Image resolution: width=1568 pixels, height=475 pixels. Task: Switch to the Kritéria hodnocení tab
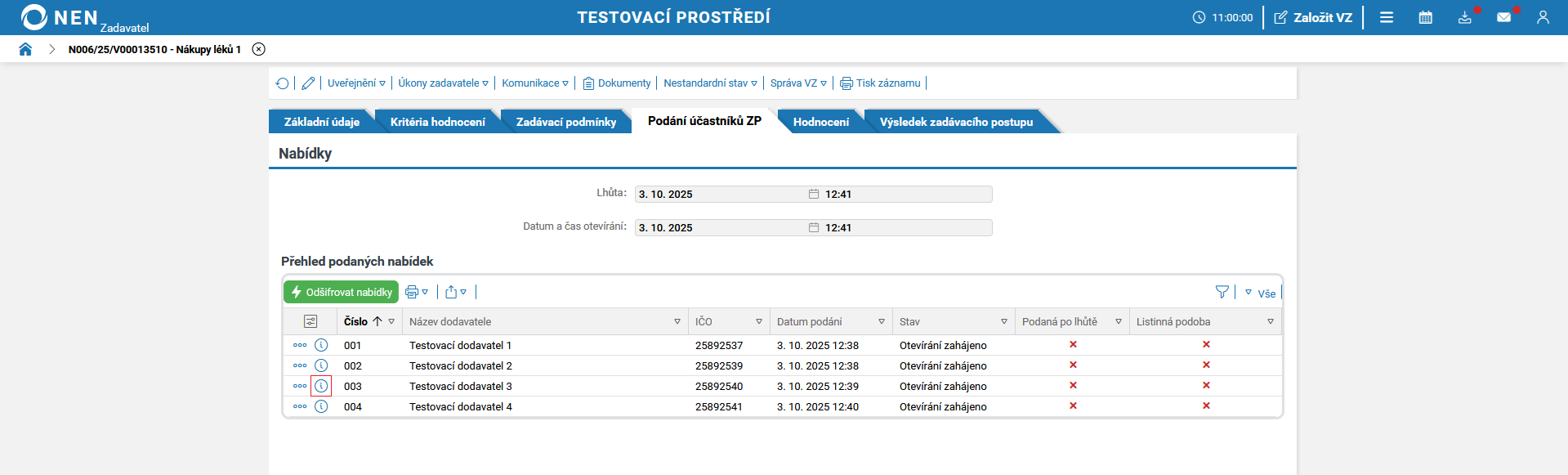(x=438, y=122)
